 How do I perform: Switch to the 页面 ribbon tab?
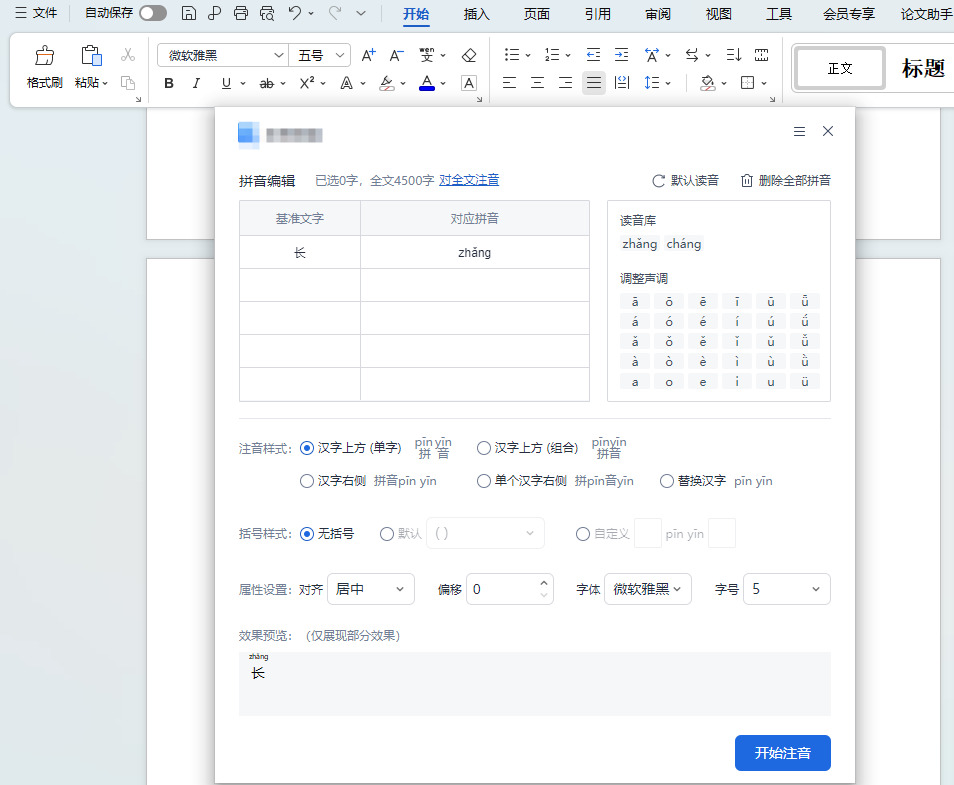pos(537,13)
